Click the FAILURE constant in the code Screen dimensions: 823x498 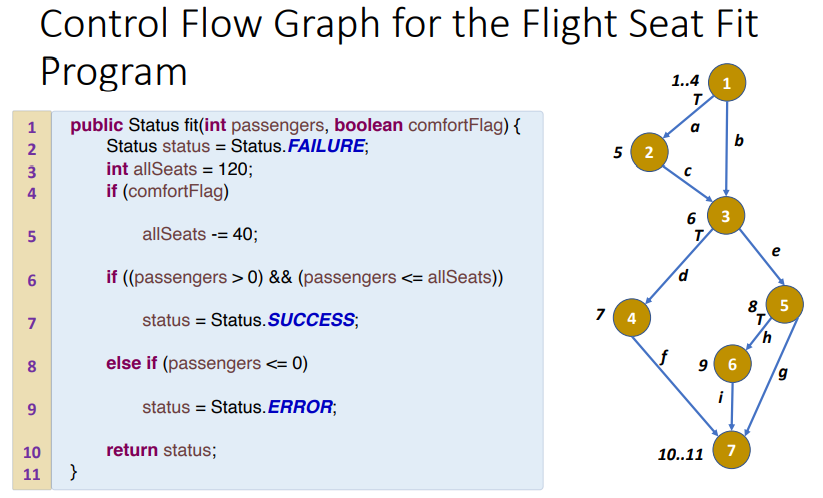326,146
